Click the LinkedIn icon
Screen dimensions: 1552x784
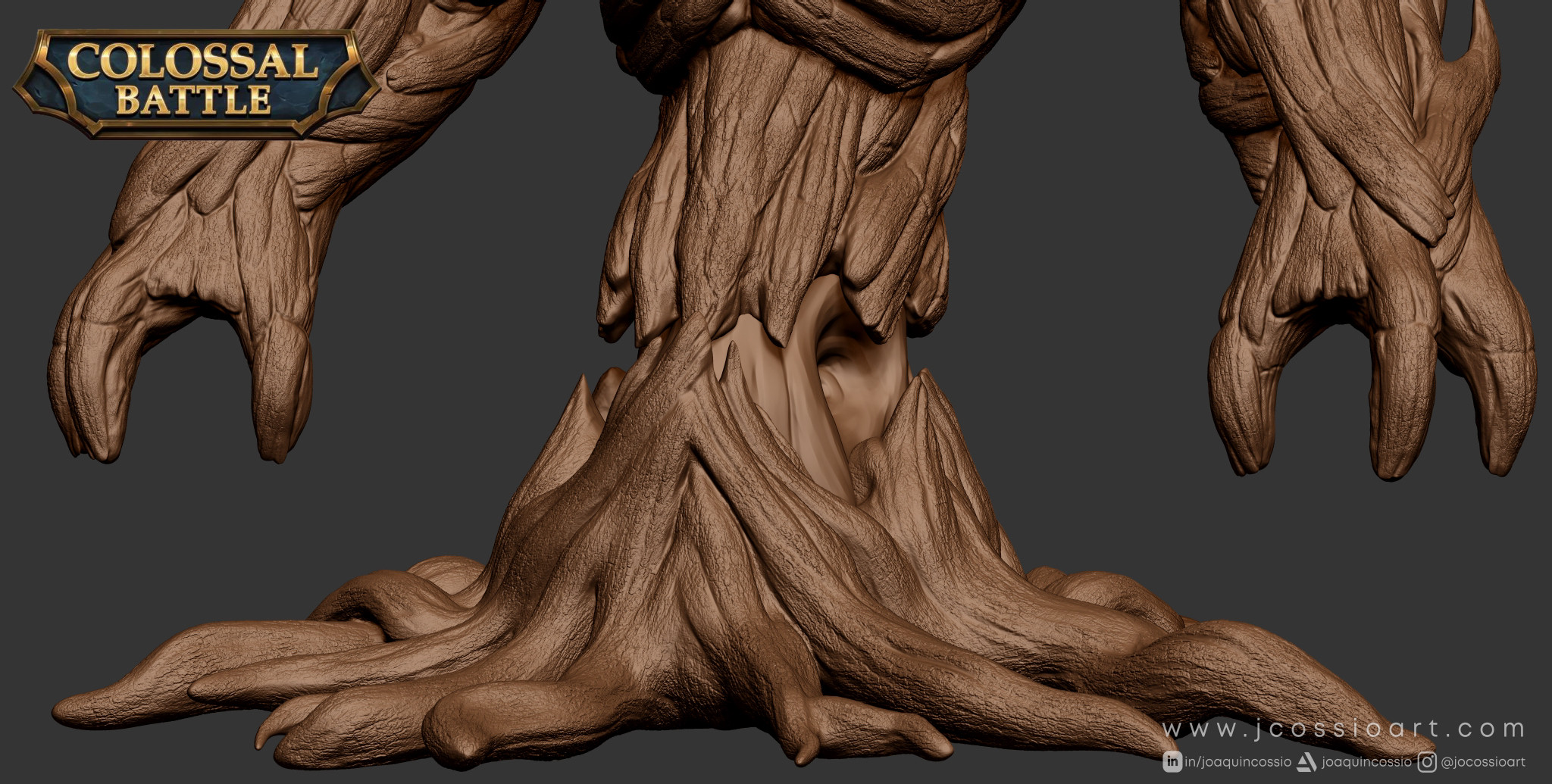pyautogui.click(x=1172, y=762)
